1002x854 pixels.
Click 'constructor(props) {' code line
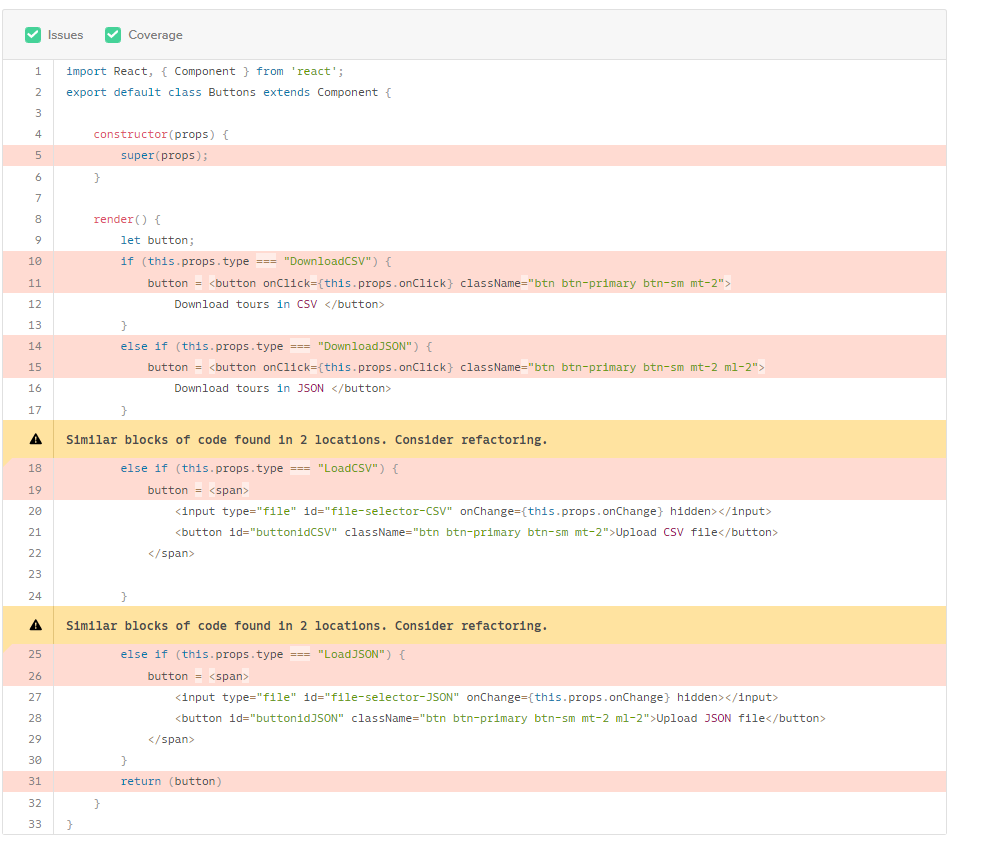[161, 134]
